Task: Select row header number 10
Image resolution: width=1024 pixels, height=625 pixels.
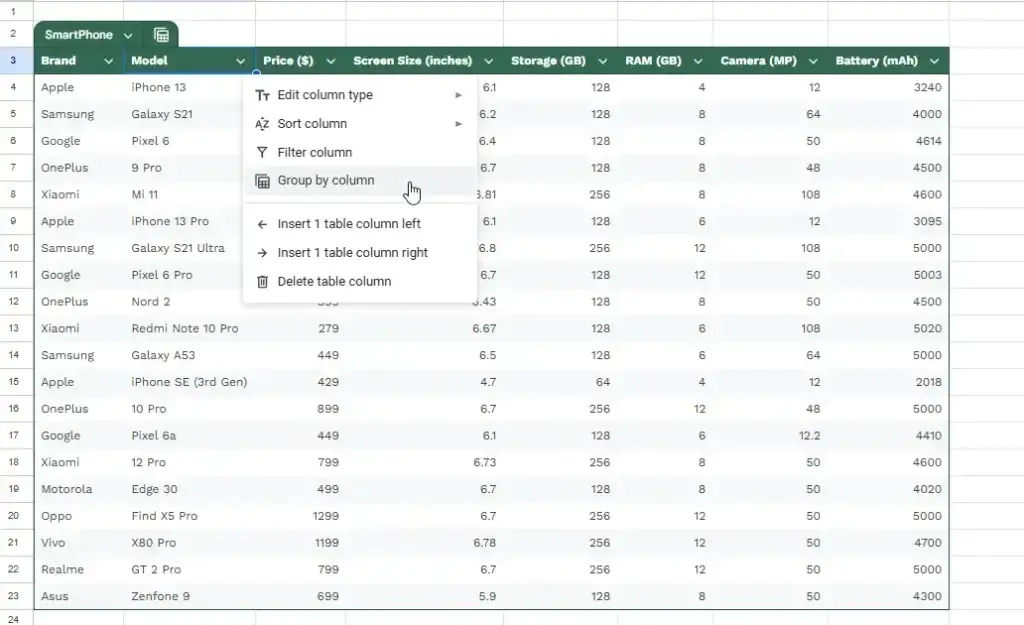Action: pyautogui.click(x=13, y=248)
